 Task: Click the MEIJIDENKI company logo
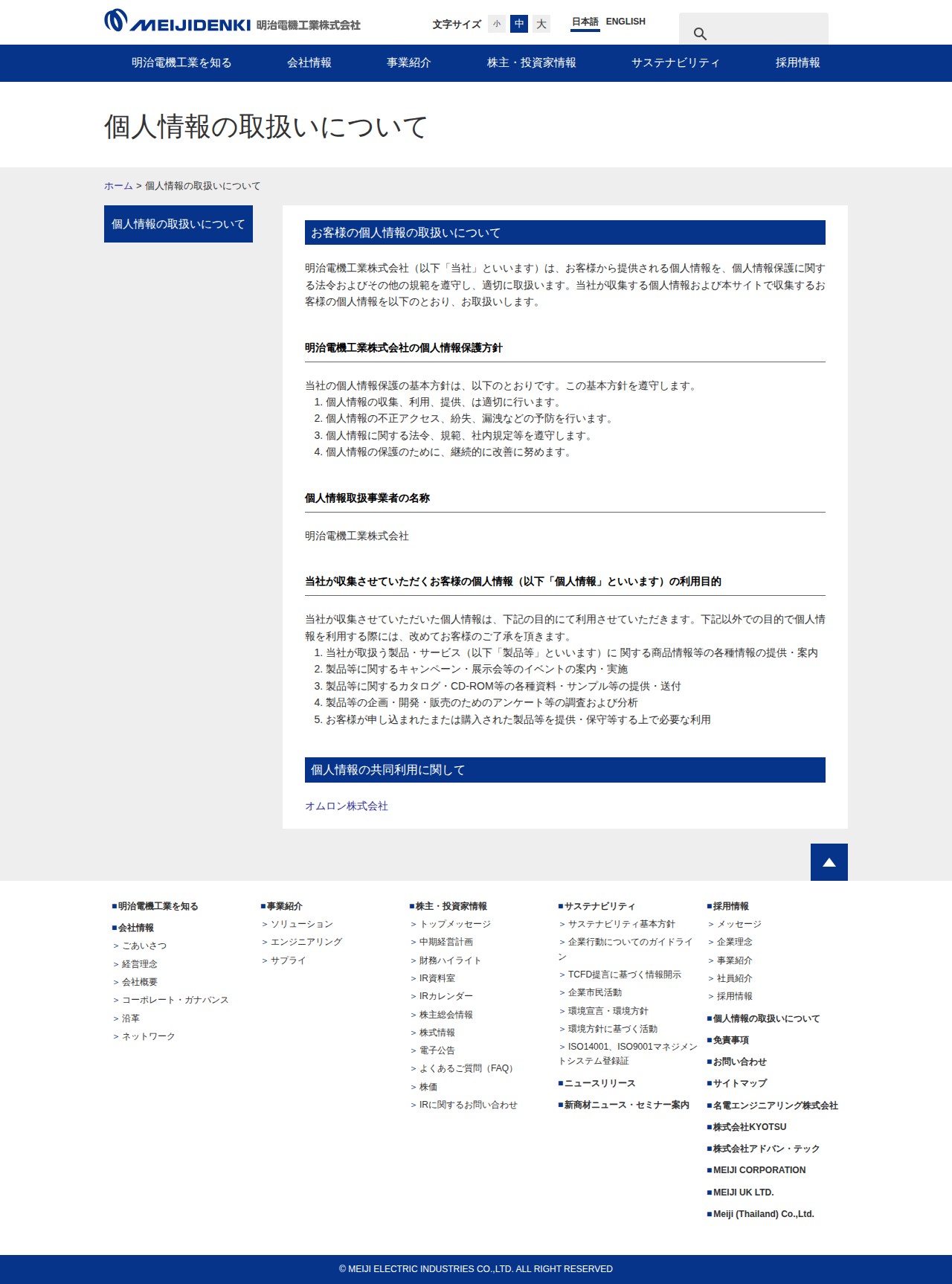232,21
